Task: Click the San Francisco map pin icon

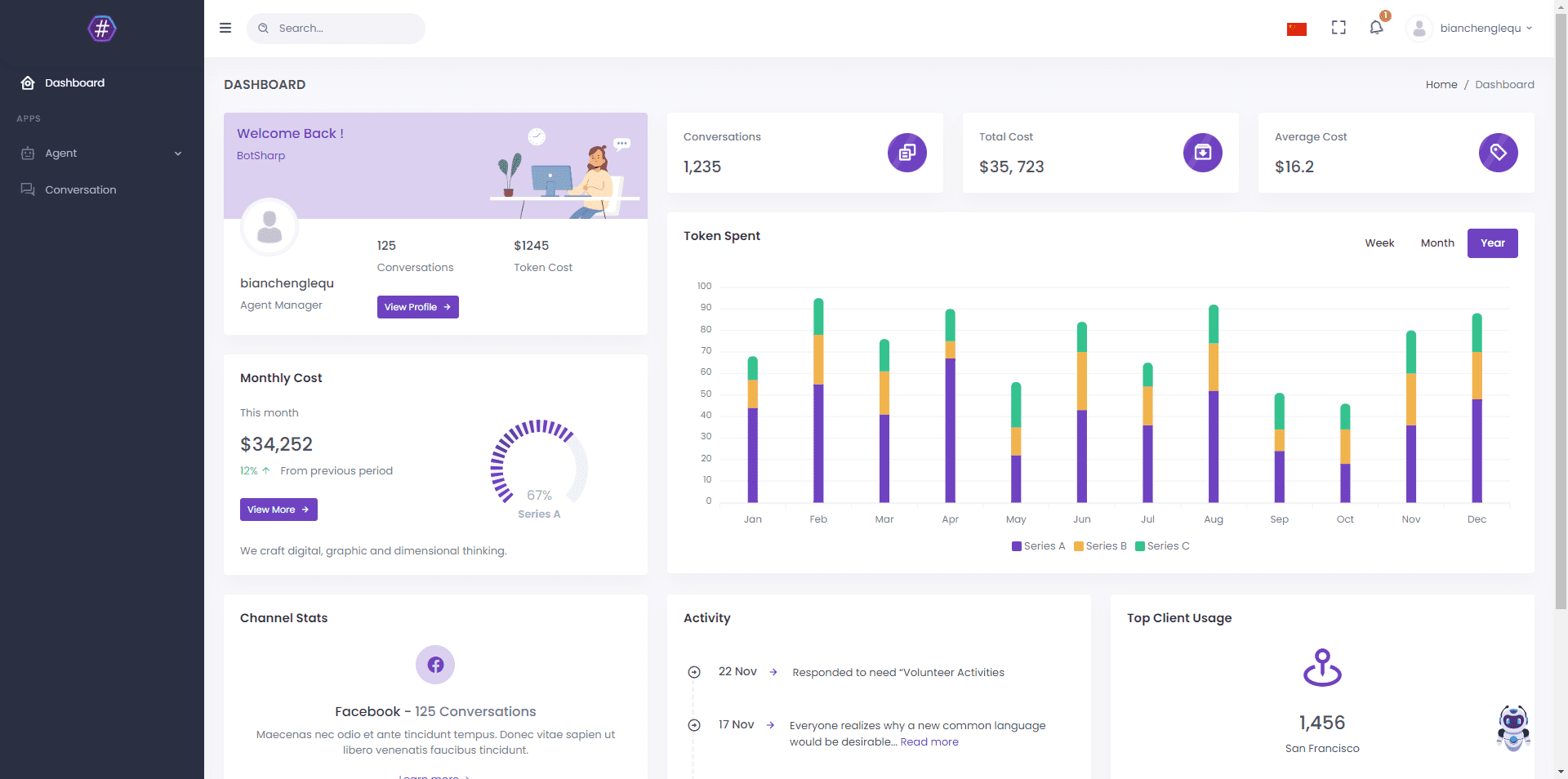Action: [1322, 667]
